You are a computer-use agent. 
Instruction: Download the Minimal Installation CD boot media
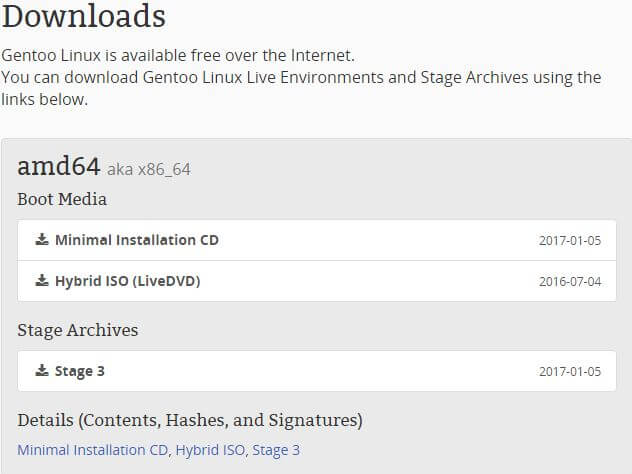click(317, 240)
